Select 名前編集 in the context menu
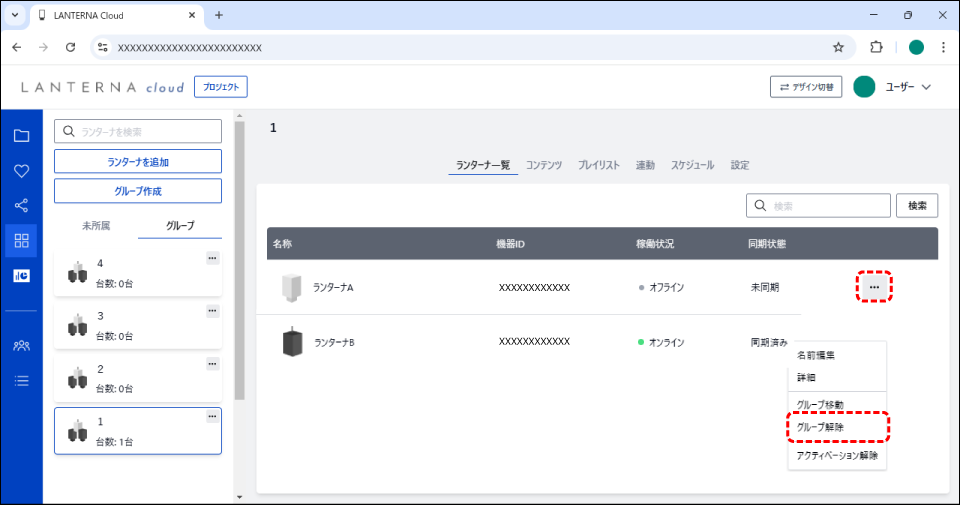Screen dimensions: 960x505 tap(815, 355)
